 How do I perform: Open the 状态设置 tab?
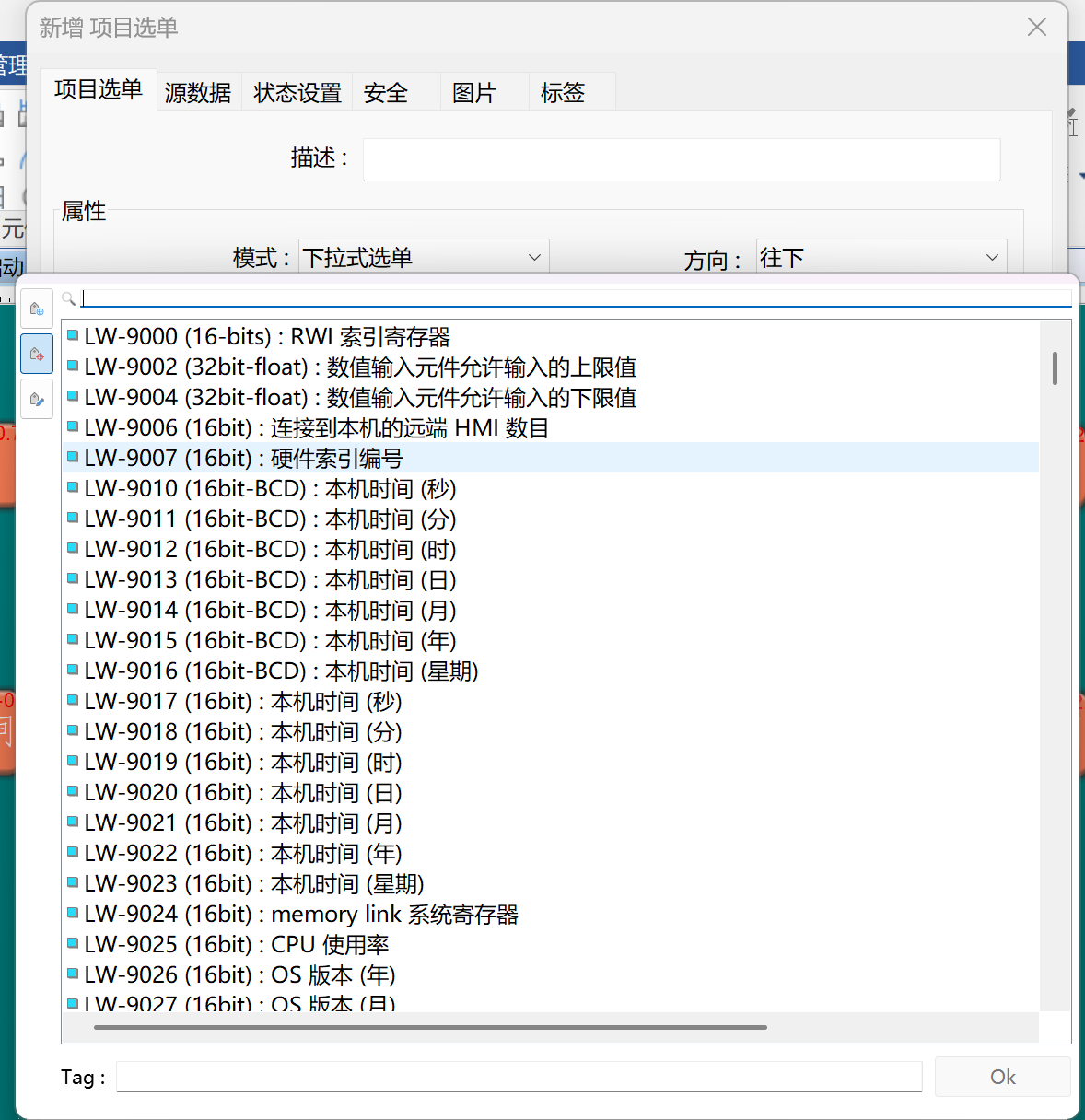click(x=297, y=93)
